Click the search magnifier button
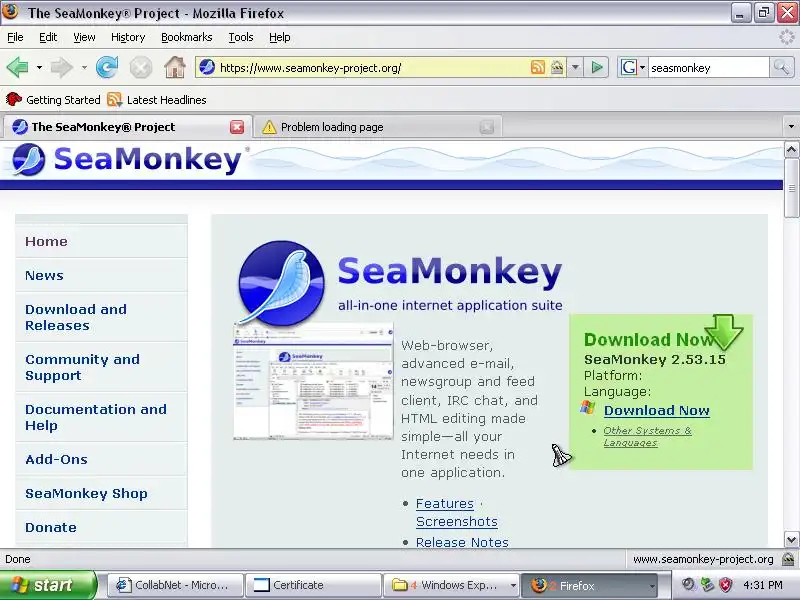 (781, 67)
